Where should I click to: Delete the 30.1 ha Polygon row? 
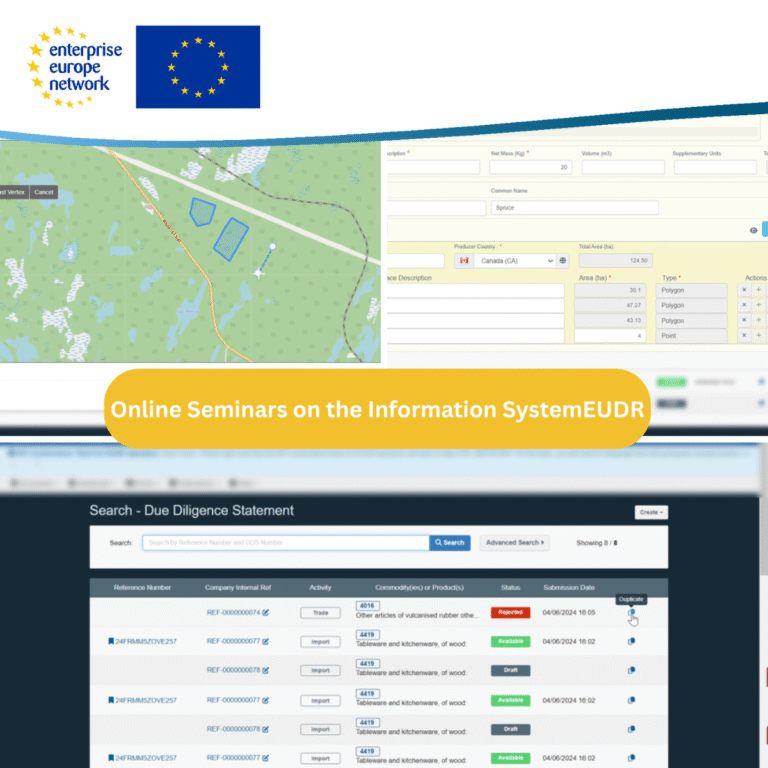click(743, 290)
